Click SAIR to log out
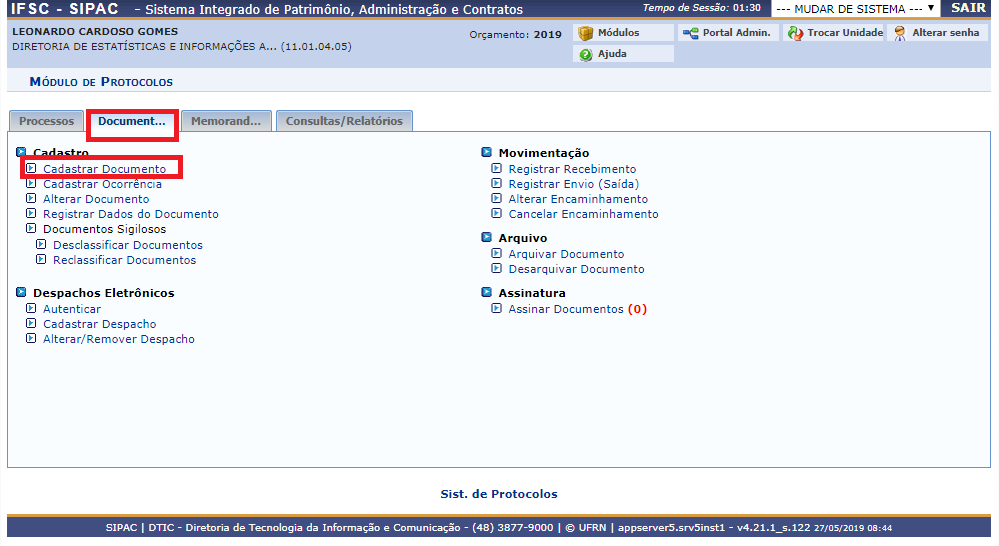This screenshot has width=1000, height=546. pyautogui.click(x=968, y=9)
